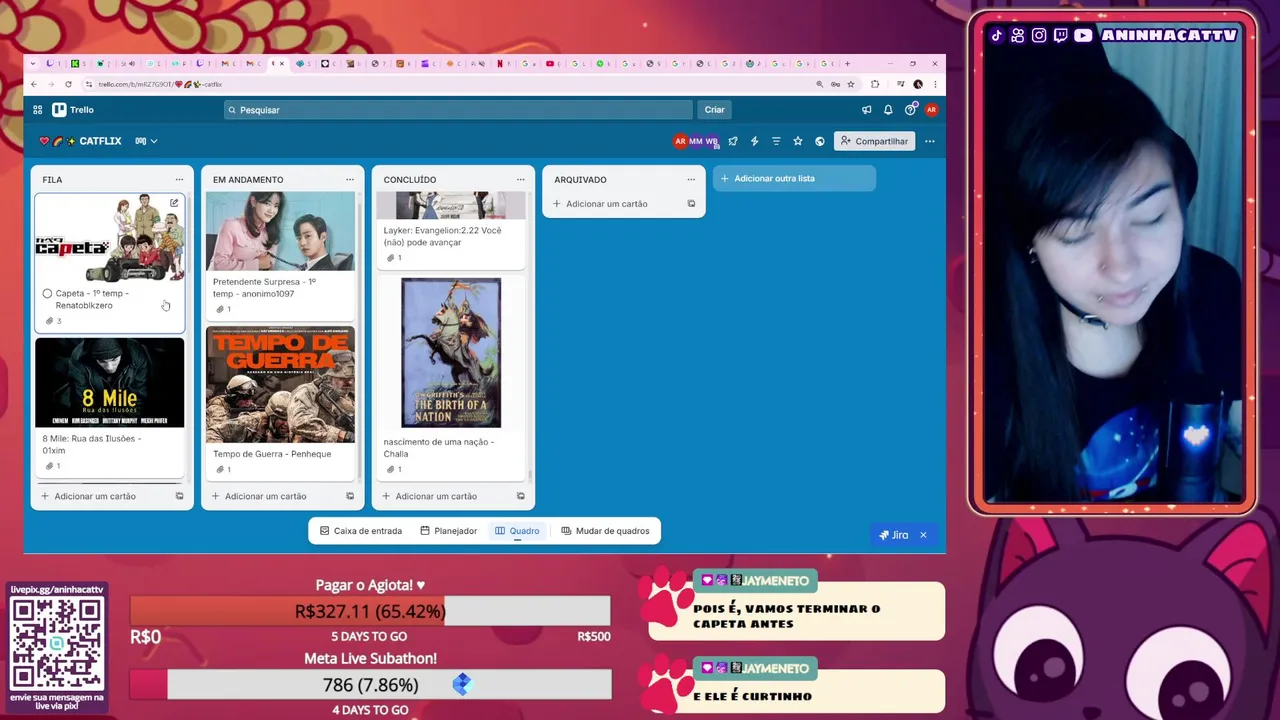Image resolution: width=1280 pixels, height=720 pixels.
Task: Focus the Pesquisar search field
Action: coord(458,110)
